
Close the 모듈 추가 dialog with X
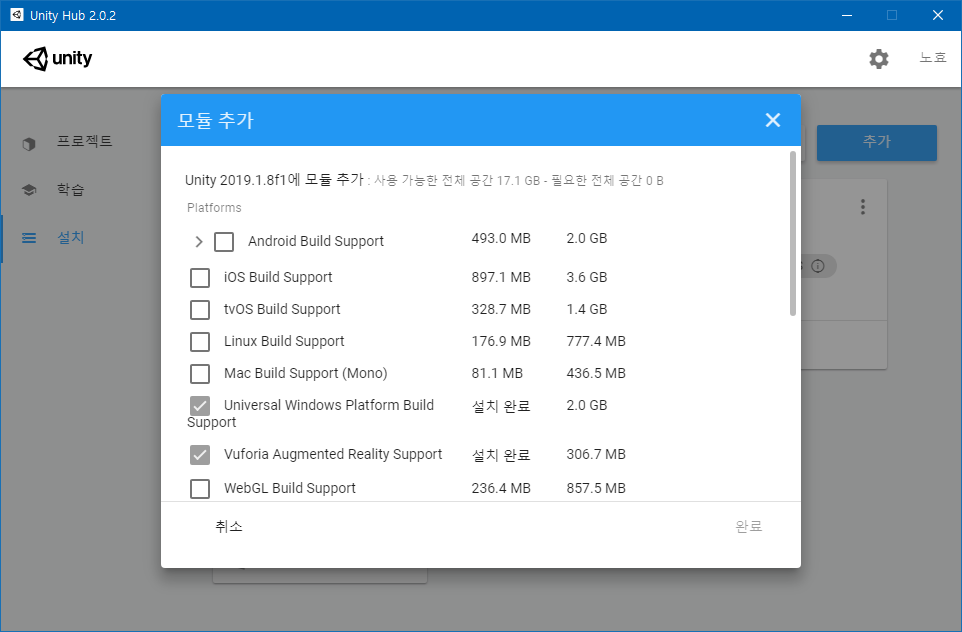(x=772, y=120)
